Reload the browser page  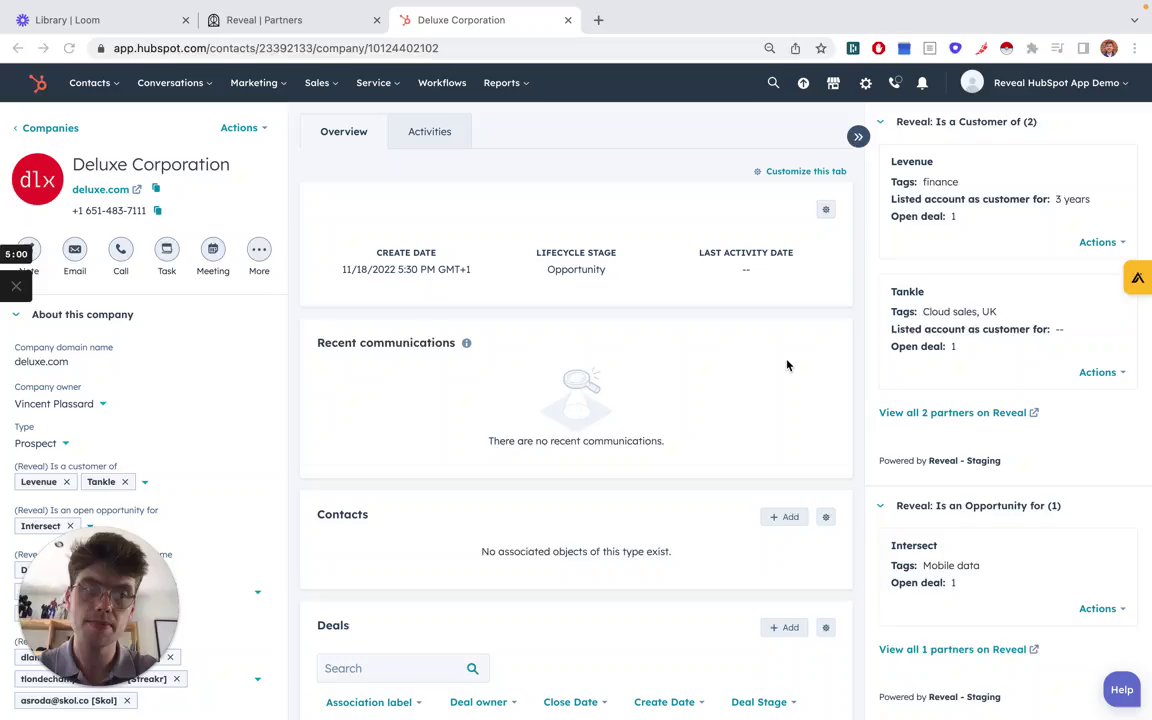pyautogui.click(x=69, y=48)
